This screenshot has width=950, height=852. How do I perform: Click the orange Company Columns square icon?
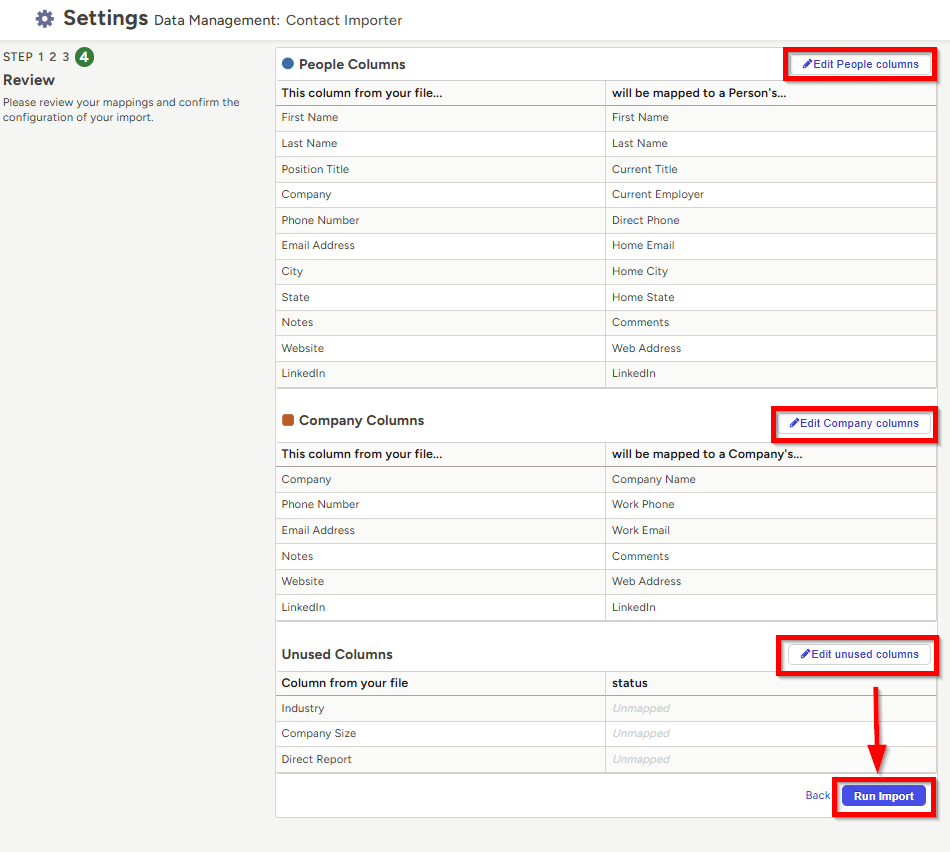tap(288, 420)
